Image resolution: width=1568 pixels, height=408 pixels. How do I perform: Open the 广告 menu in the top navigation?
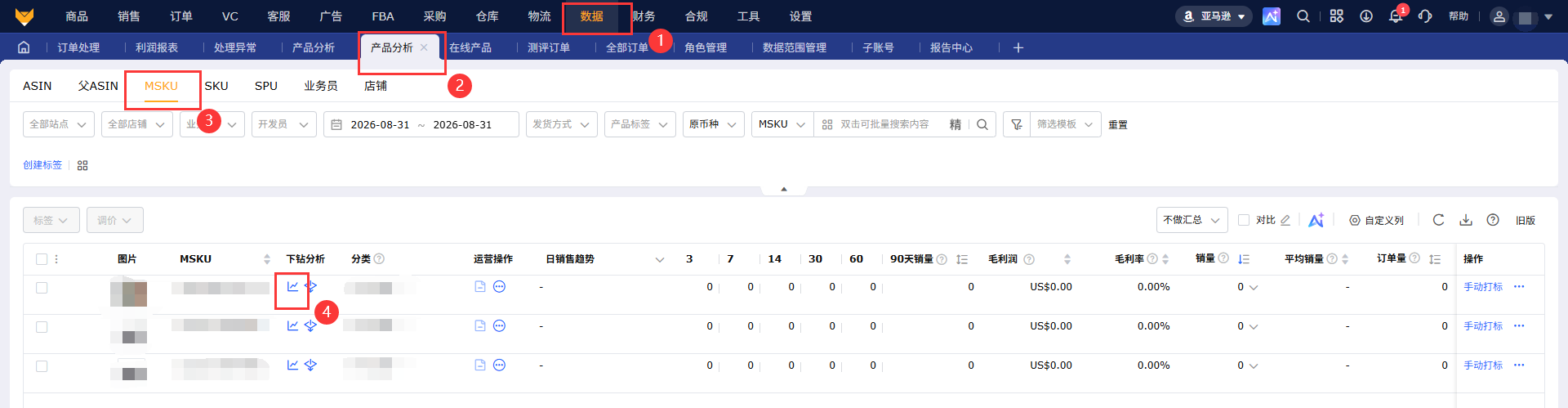coord(331,16)
